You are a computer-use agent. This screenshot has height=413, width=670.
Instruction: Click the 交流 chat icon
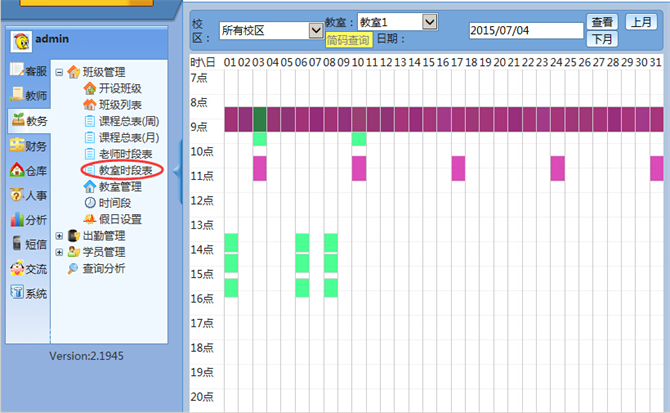(x=17, y=268)
